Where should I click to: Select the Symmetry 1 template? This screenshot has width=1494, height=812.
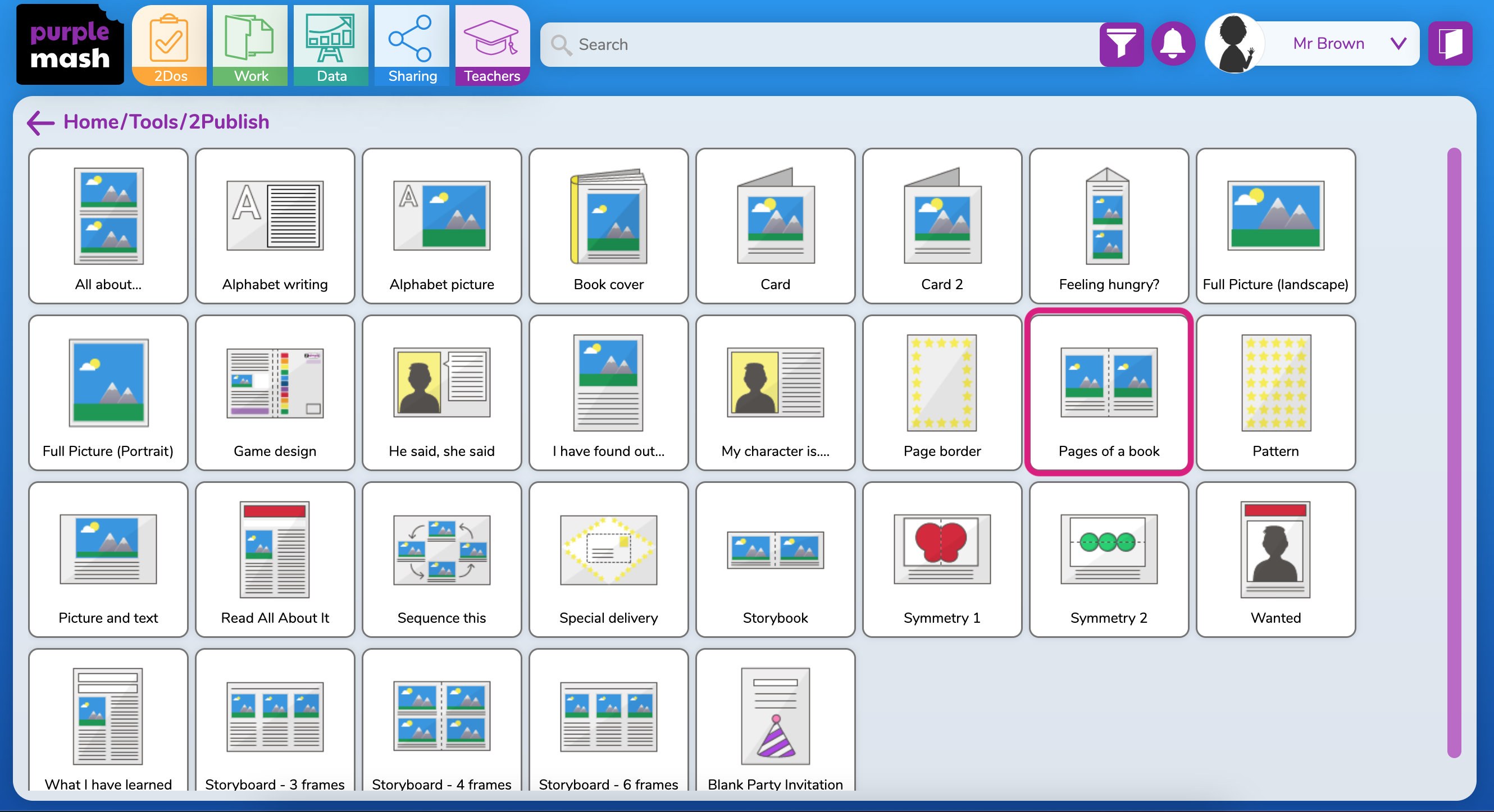[942, 559]
